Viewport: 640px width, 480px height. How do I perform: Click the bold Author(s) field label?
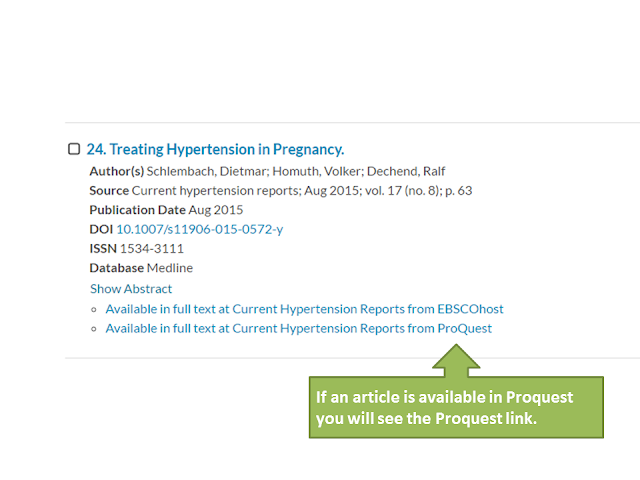pos(116,171)
